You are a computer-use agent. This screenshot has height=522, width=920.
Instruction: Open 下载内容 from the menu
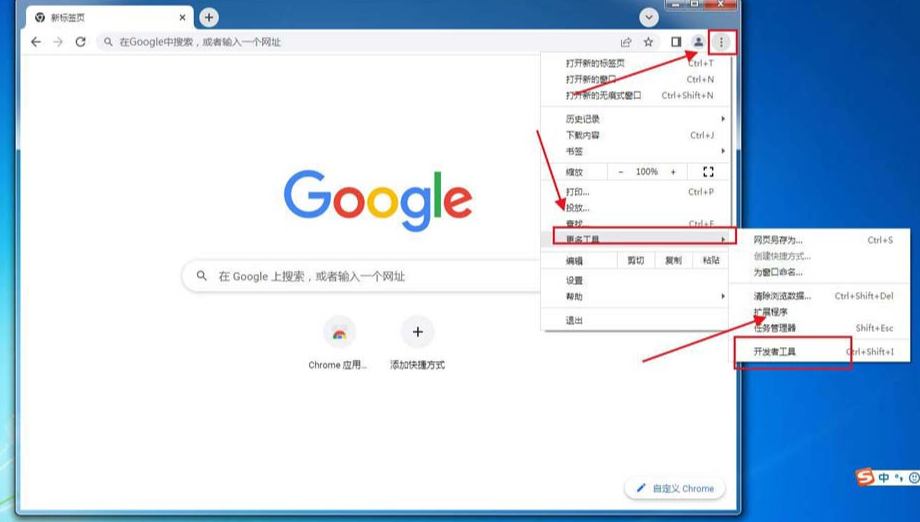tap(637, 135)
